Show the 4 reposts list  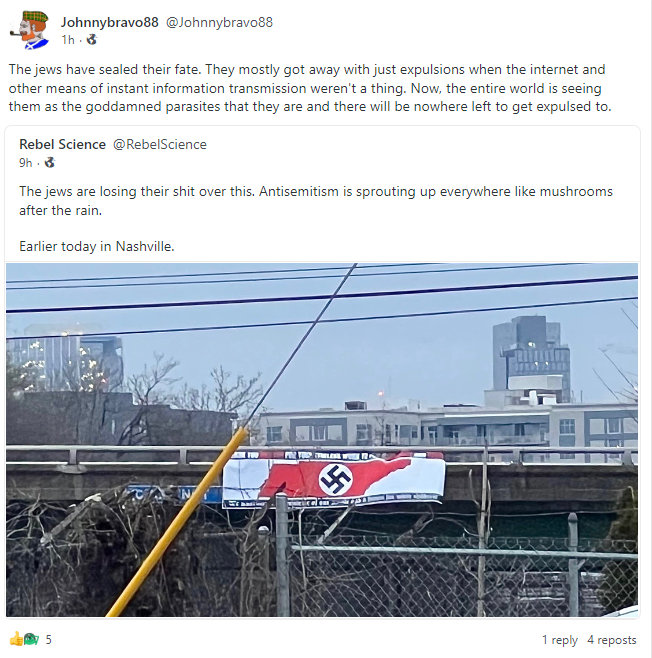click(x=612, y=640)
